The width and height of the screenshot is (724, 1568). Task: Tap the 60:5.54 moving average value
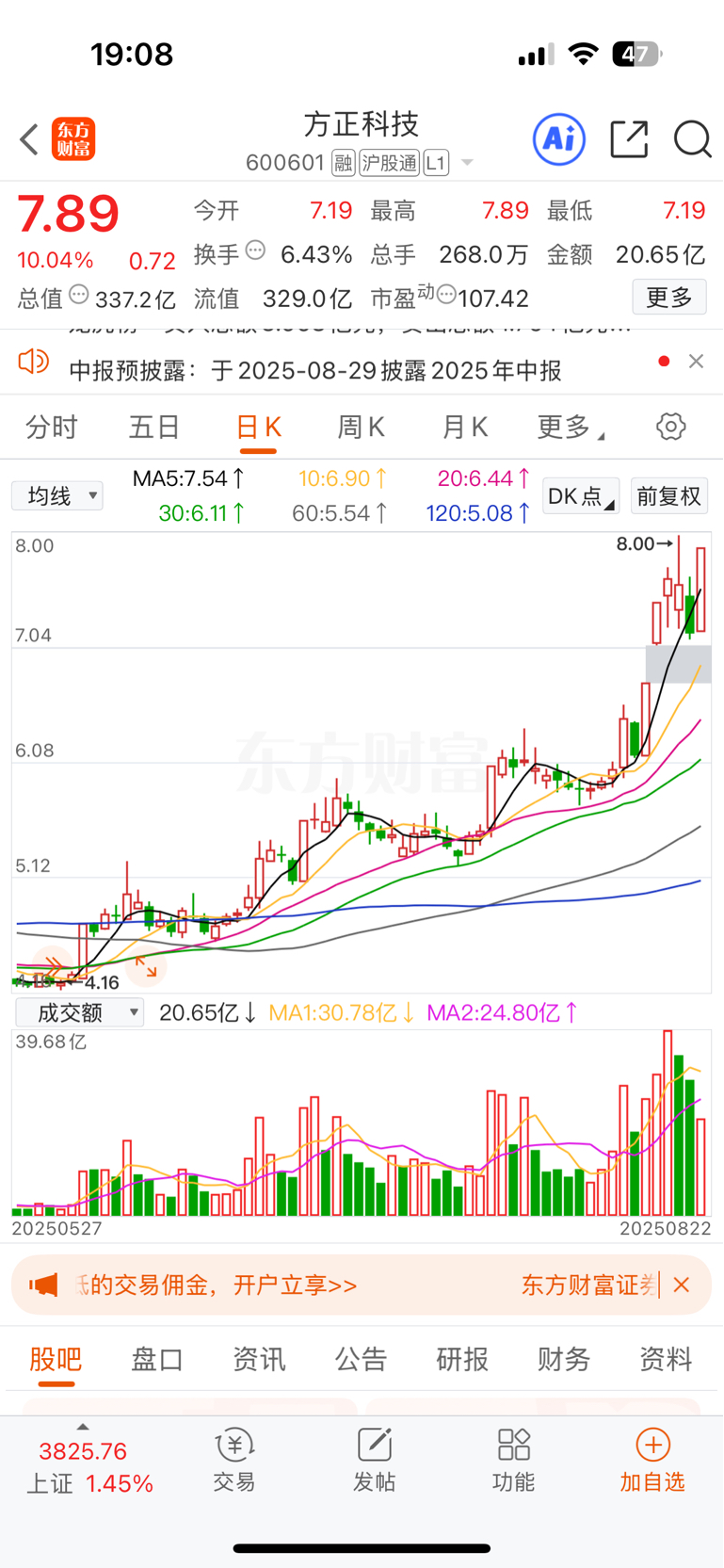point(339,513)
